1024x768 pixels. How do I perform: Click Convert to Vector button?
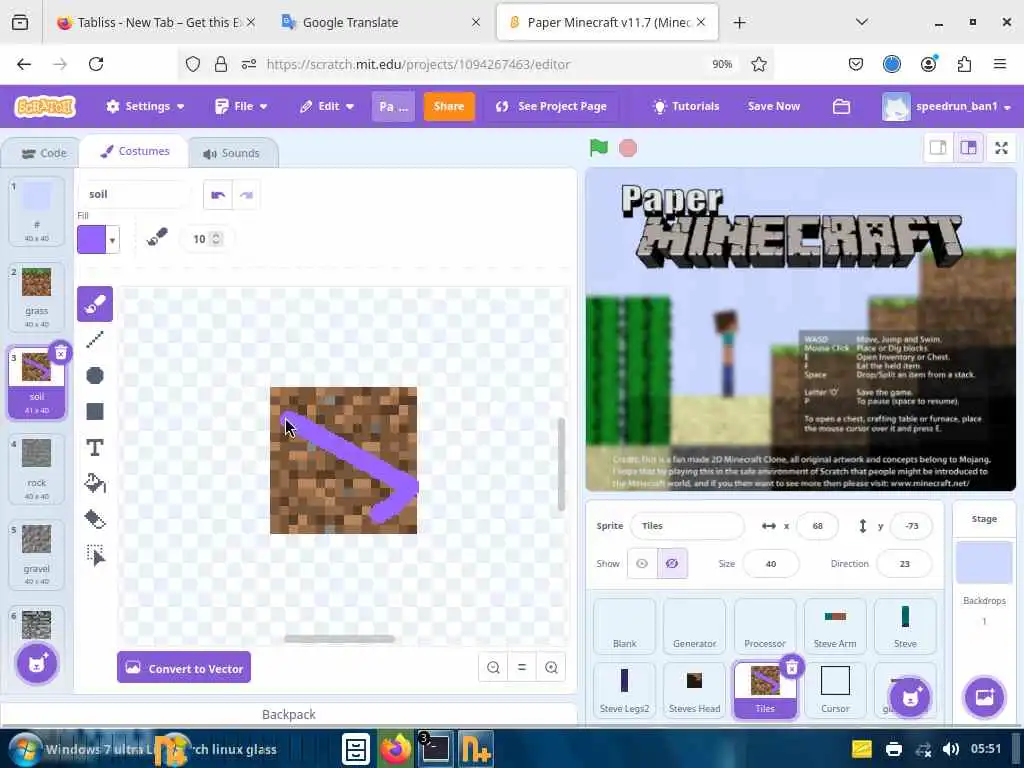[x=184, y=667]
